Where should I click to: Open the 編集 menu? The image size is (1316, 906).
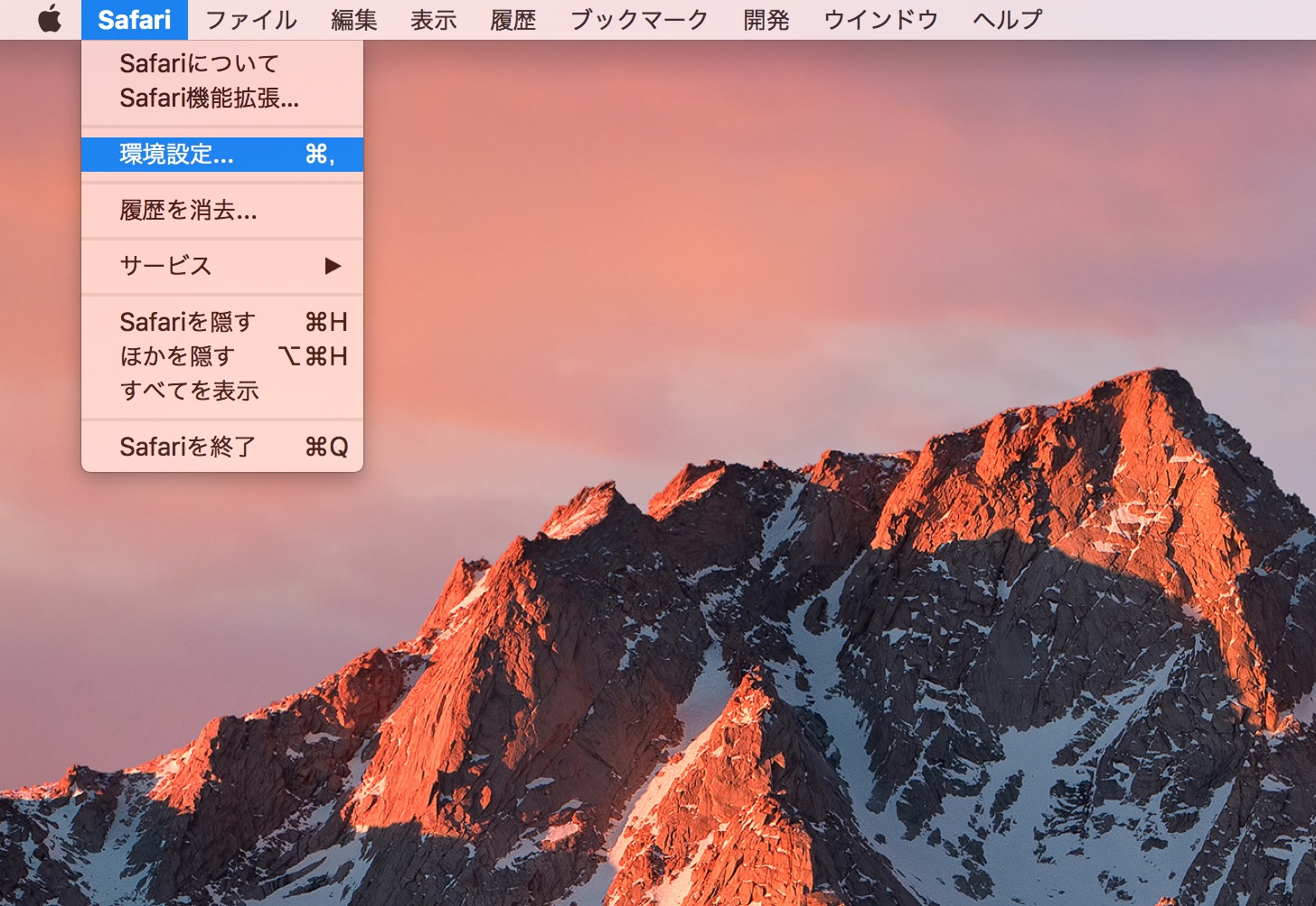click(x=353, y=19)
